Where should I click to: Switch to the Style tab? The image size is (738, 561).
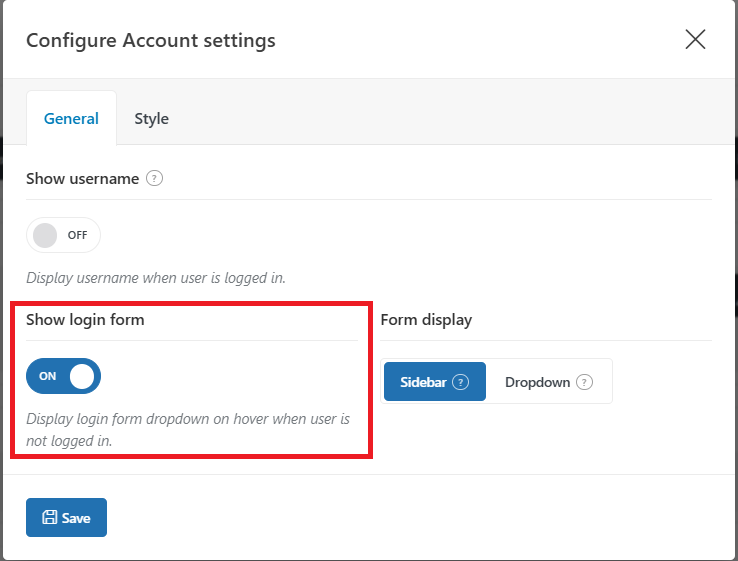(152, 118)
